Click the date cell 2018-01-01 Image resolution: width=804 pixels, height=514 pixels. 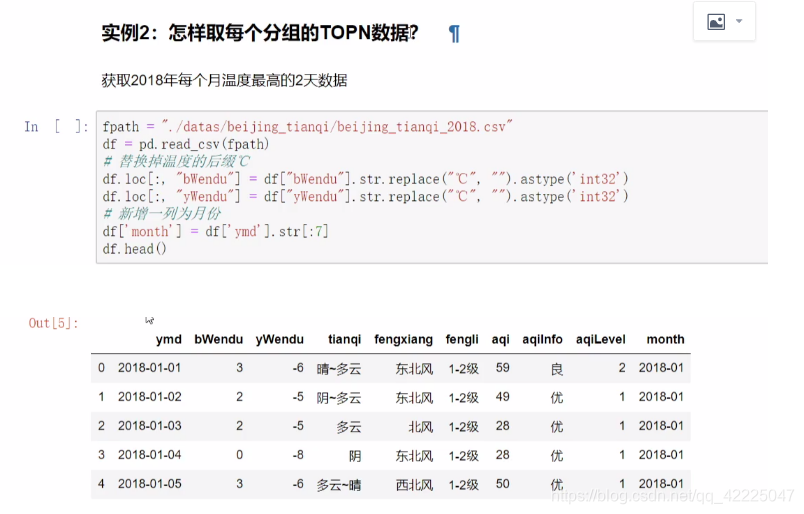point(149,368)
